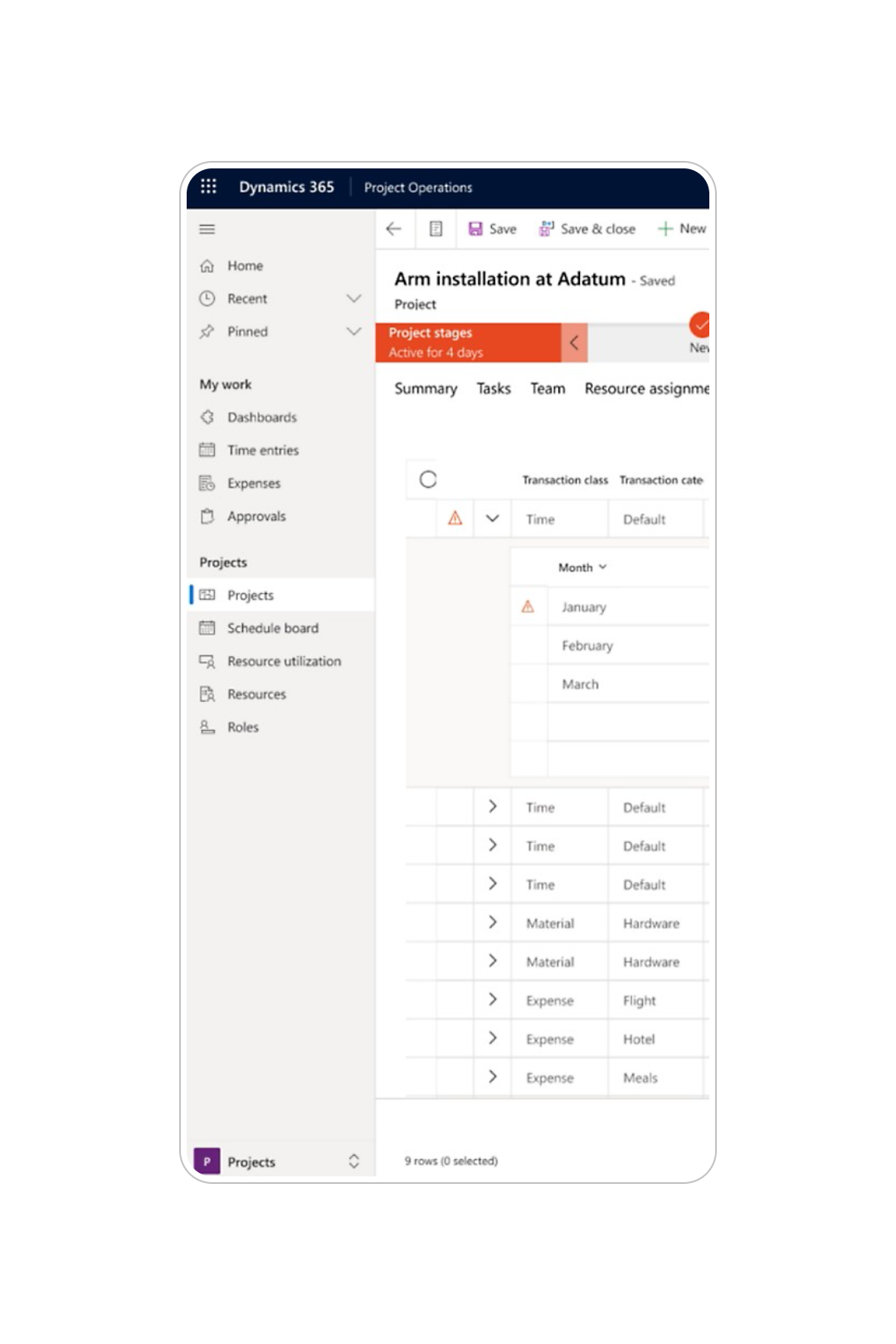
Task: Expand the Recent list chevron
Action: 354,299
